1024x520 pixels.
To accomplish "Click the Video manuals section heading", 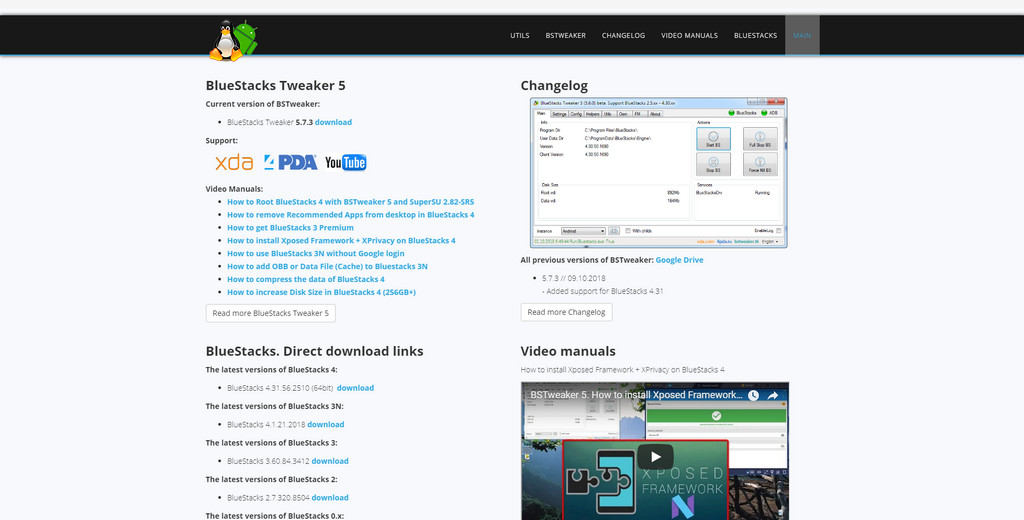I will 568,351.
